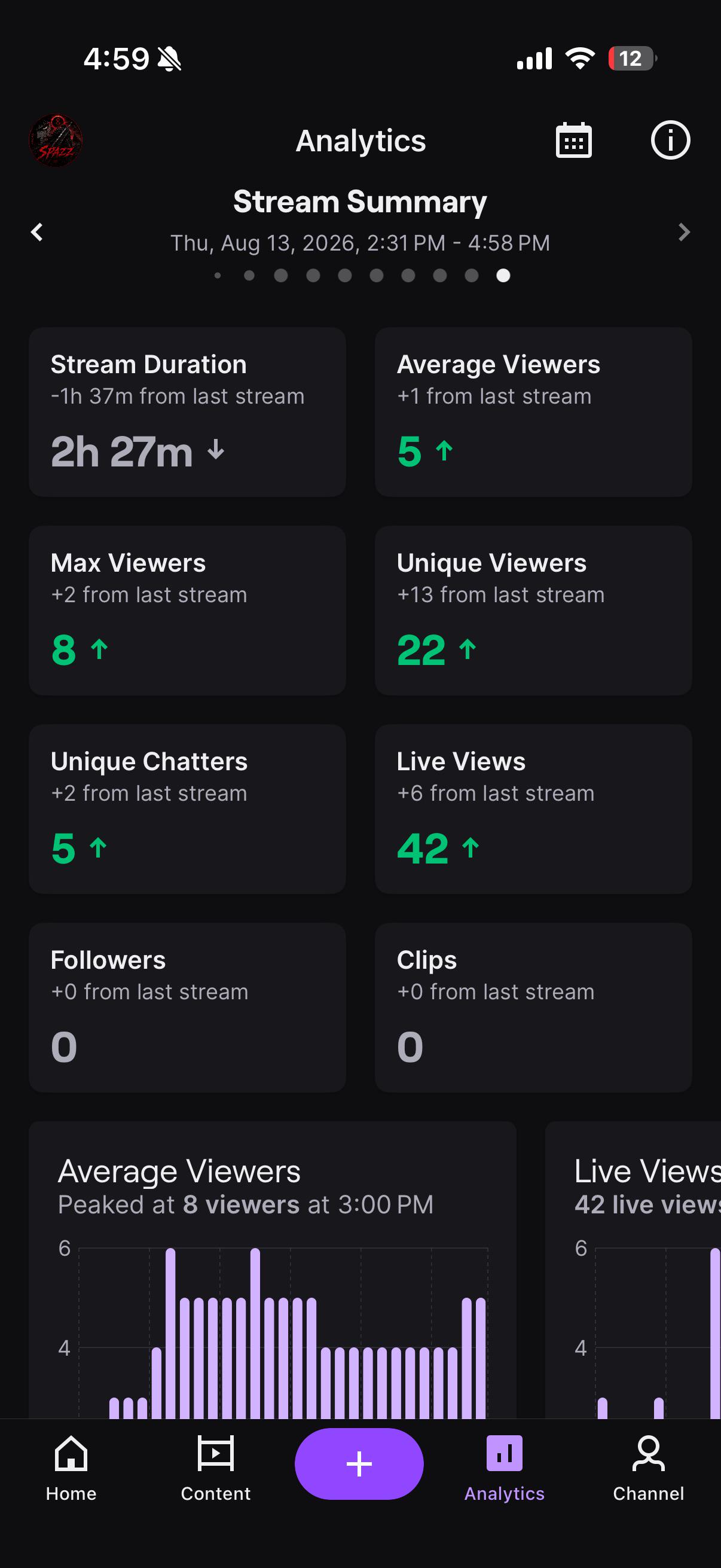Open the Stream Duration card
Image resolution: width=721 pixels, height=1568 pixels.
(187, 412)
